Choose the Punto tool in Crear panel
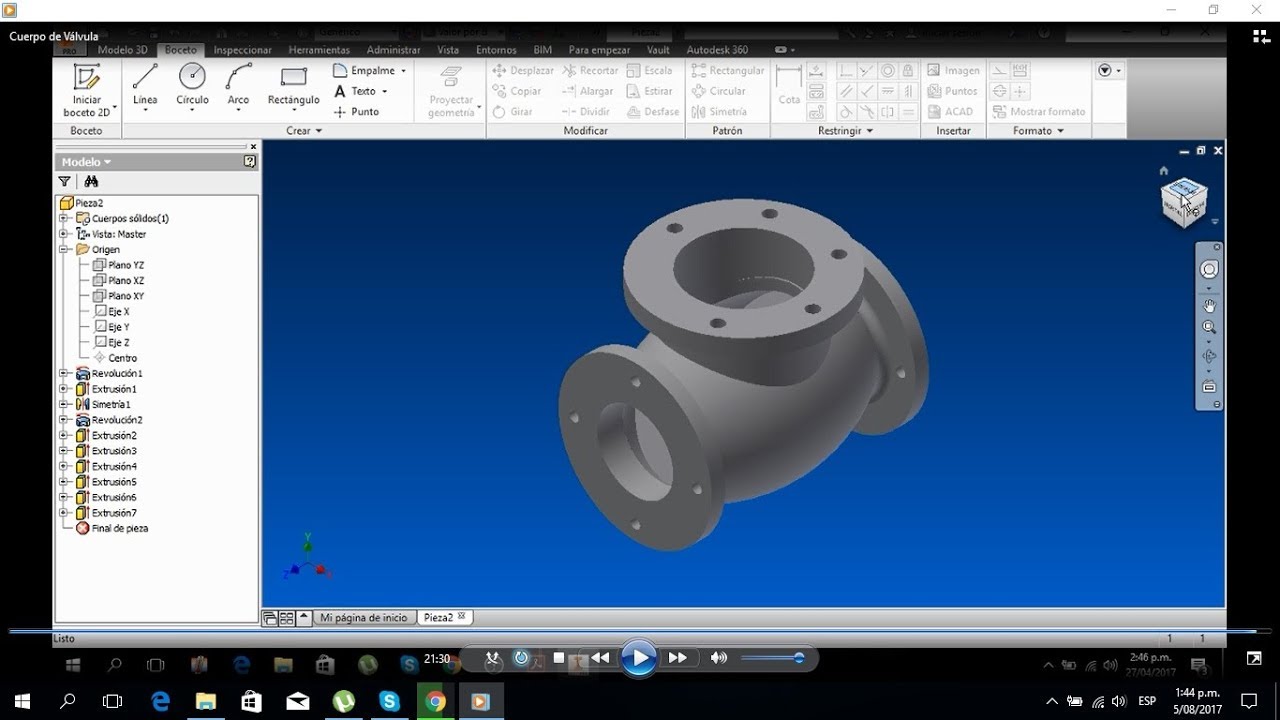Image resolution: width=1280 pixels, height=720 pixels. [357, 112]
